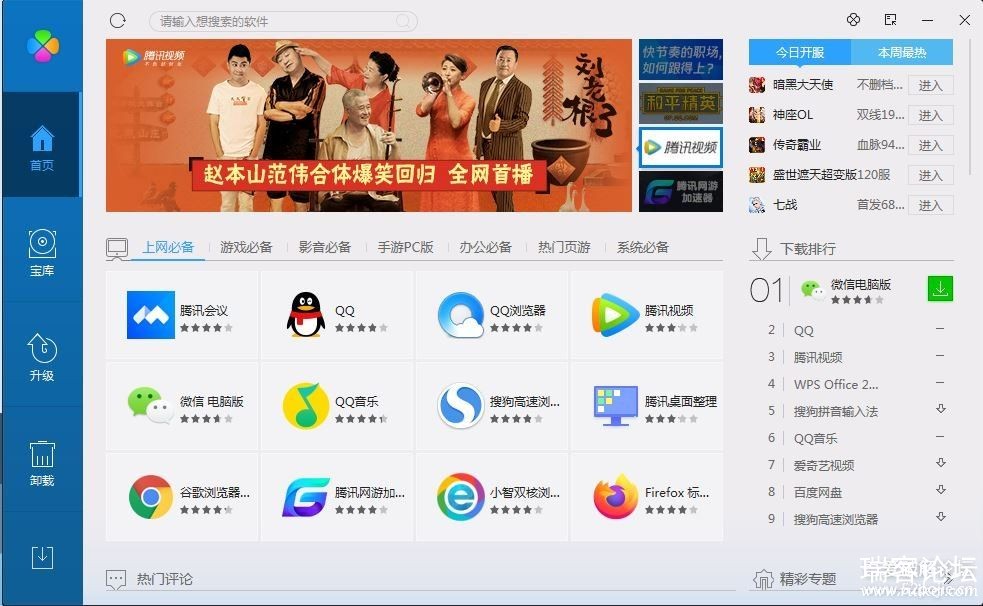Click 进入 button for 盛世遮天超变版
The width and height of the screenshot is (983, 606).
coord(930,175)
